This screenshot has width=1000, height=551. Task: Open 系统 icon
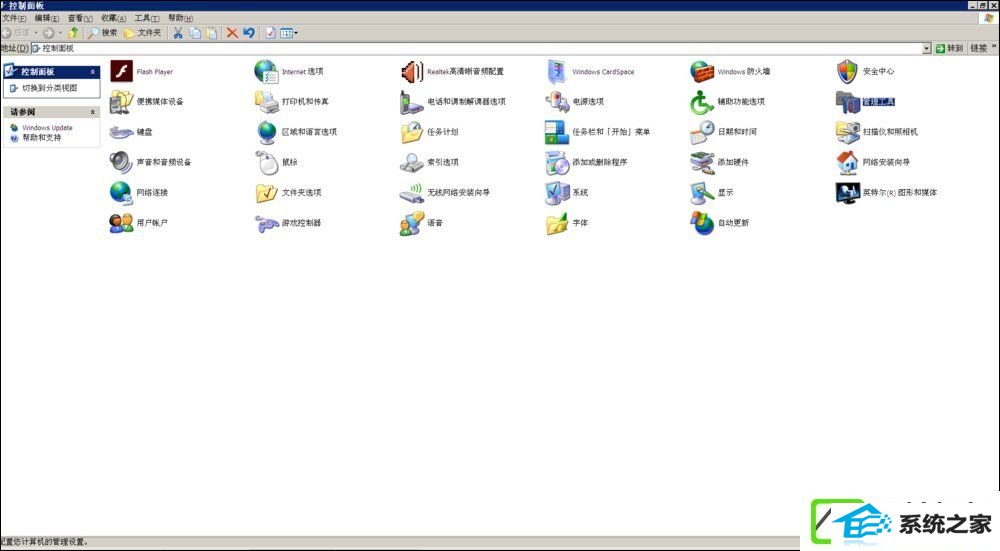(557, 192)
